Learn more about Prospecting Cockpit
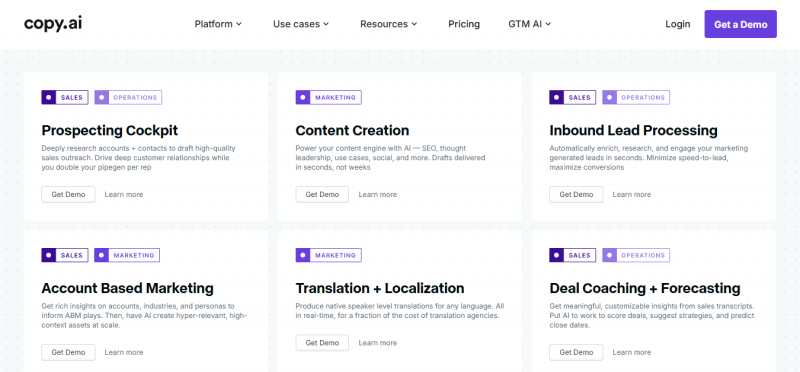 click(124, 194)
